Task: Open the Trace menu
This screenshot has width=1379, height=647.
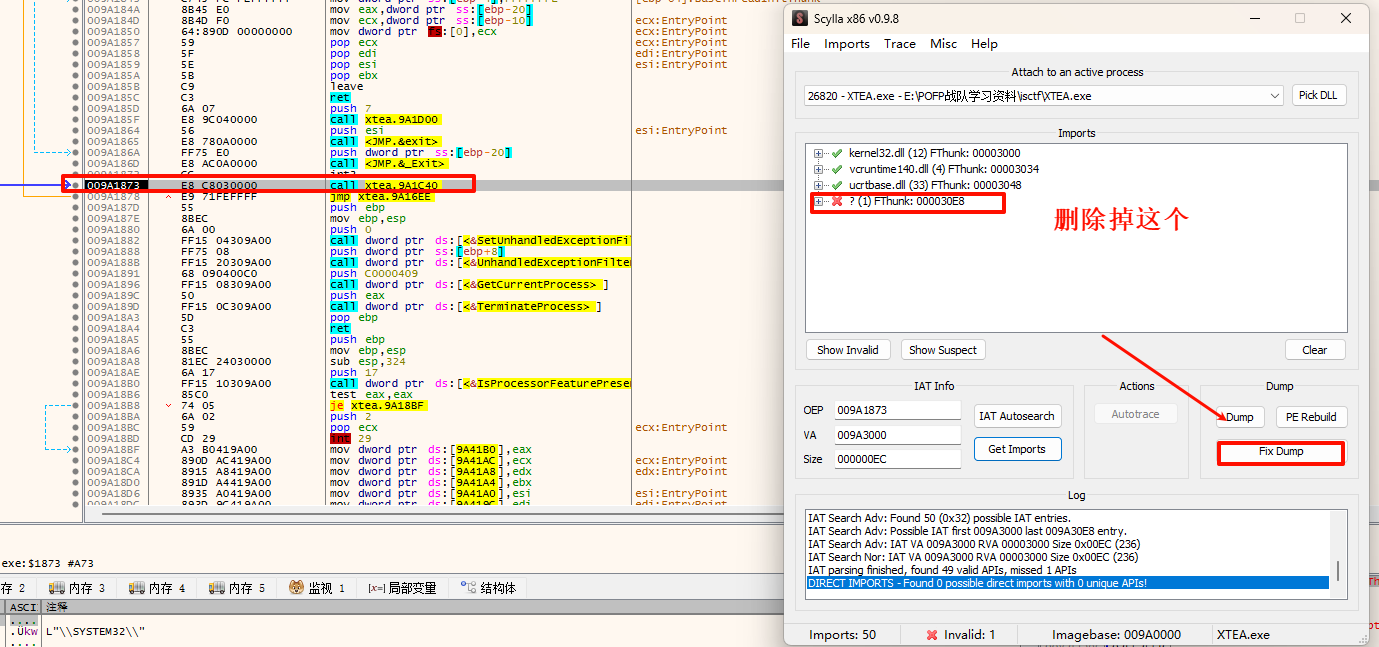Action: pyautogui.click(x=899, y=44)
